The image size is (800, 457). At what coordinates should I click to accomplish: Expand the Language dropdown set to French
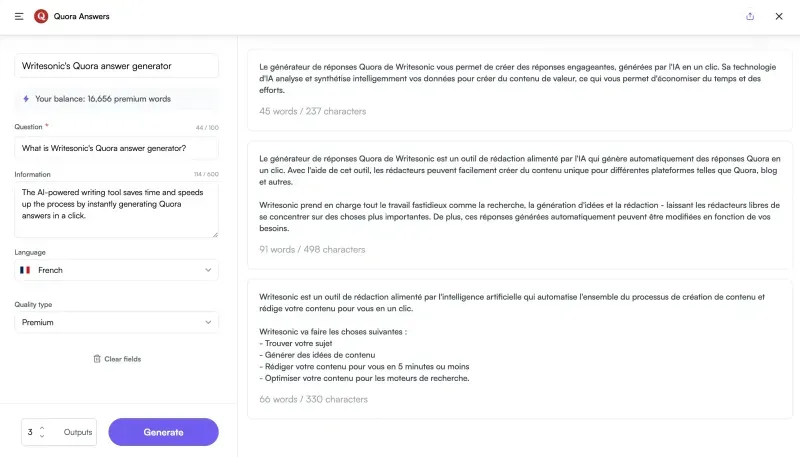point(116,270)
